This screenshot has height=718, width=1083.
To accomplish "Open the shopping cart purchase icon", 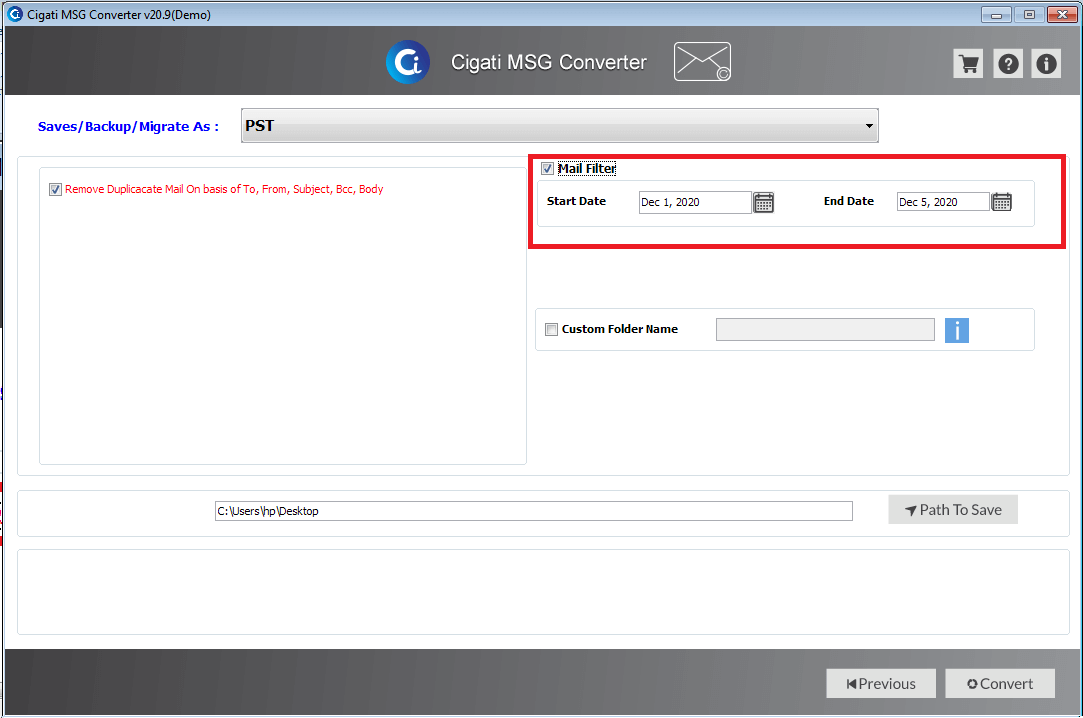I will [x=968, y=64].
